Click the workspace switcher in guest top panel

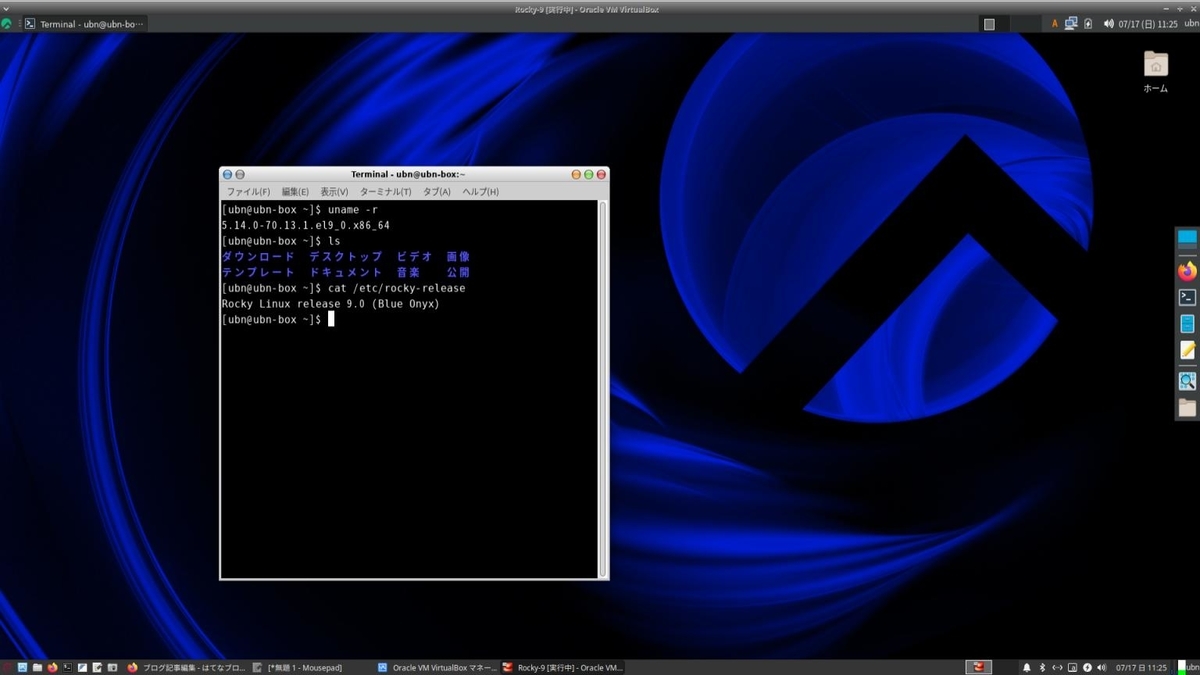click(1012, 24)
